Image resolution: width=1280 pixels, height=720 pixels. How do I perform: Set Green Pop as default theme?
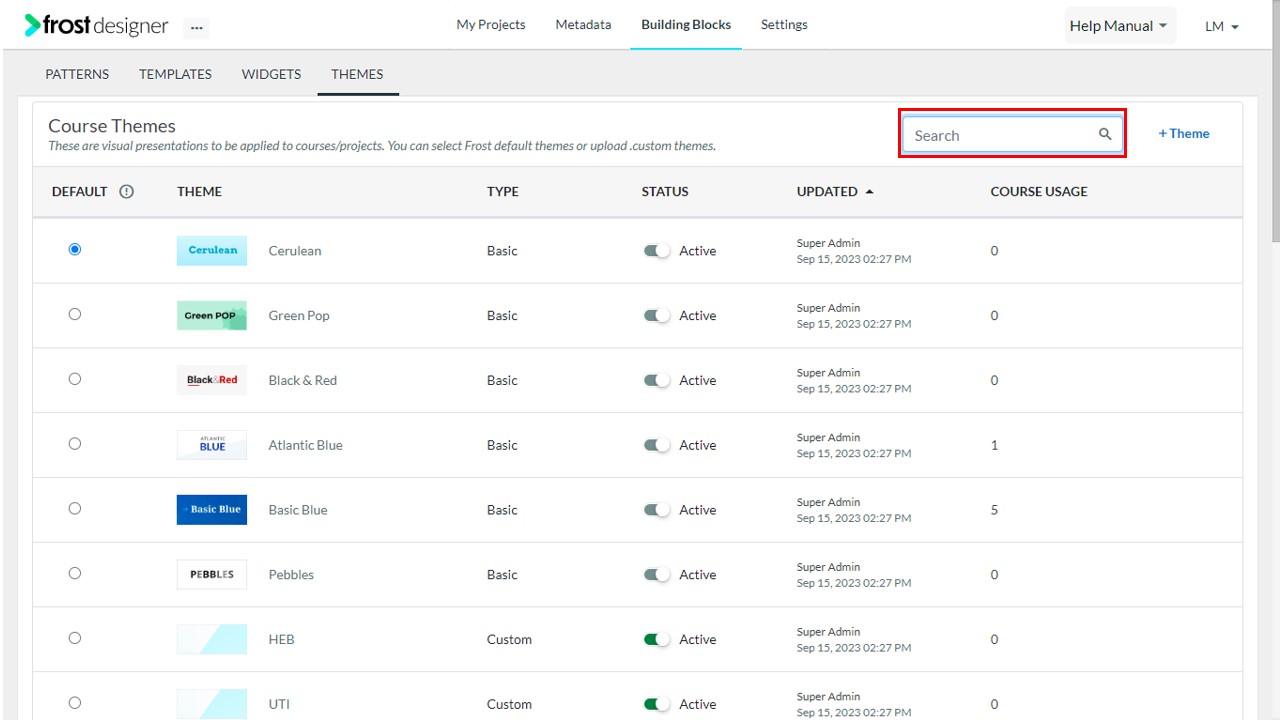click(75, 314)
